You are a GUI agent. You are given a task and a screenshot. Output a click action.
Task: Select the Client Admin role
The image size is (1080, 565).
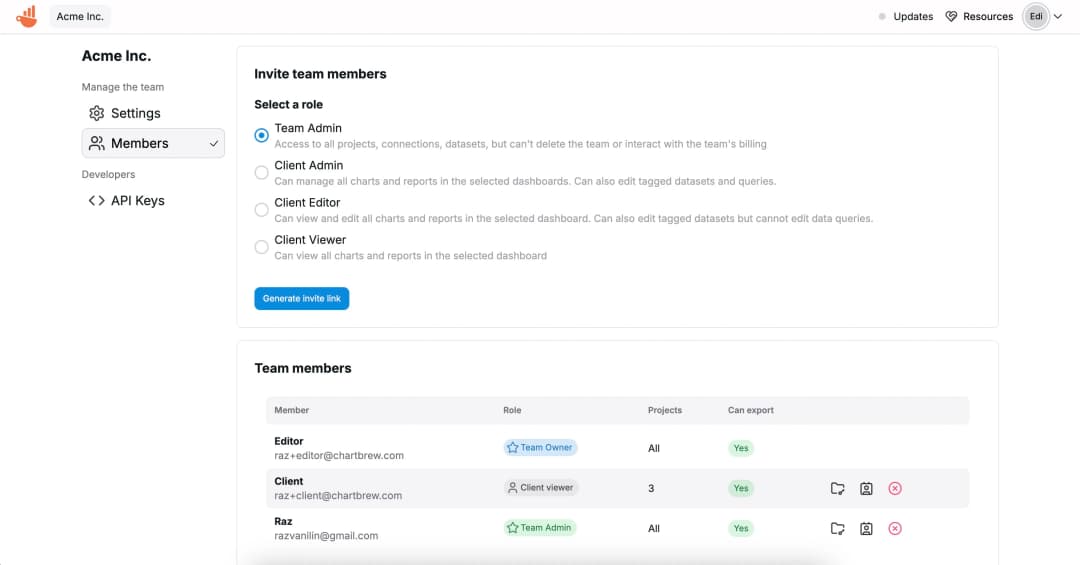(x=261, y=172)
